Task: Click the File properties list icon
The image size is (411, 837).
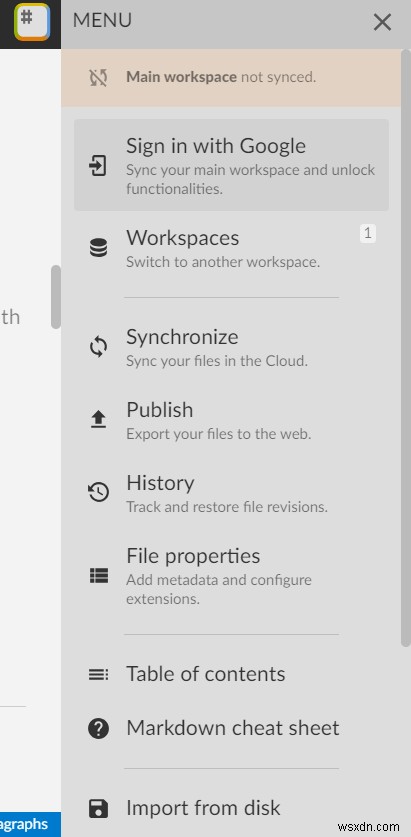Action: (x=98, y=575)
